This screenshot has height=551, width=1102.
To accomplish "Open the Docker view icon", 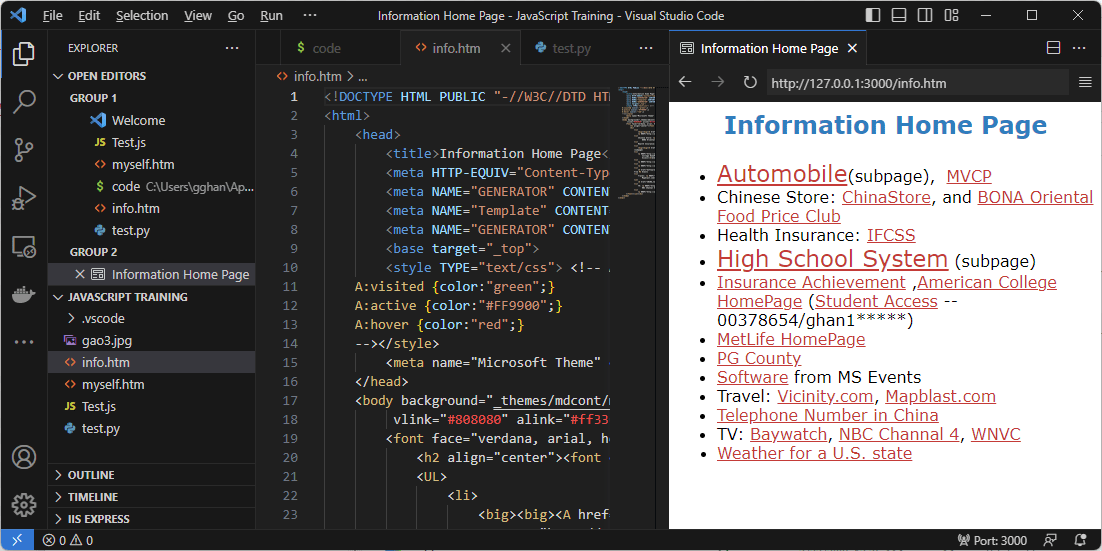I will 24,294.
